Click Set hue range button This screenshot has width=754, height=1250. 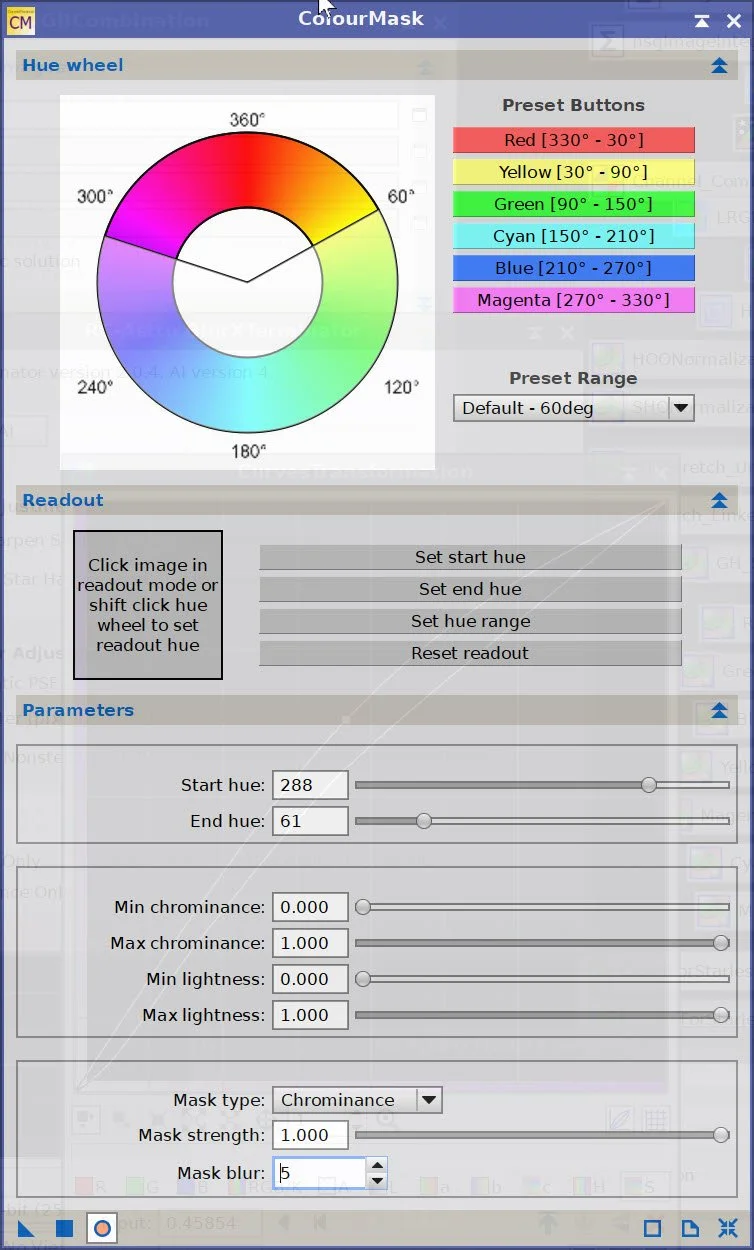click(x=470, y=621)
